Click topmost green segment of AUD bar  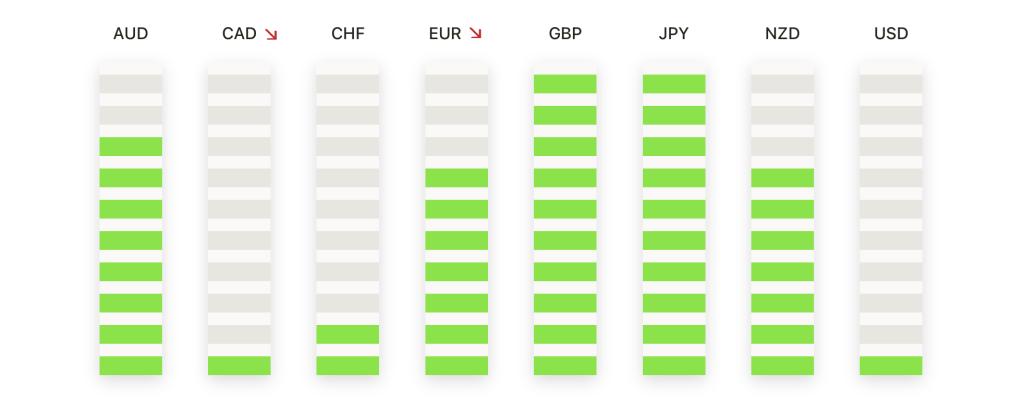pyautogui.click(x=131, y=146)
